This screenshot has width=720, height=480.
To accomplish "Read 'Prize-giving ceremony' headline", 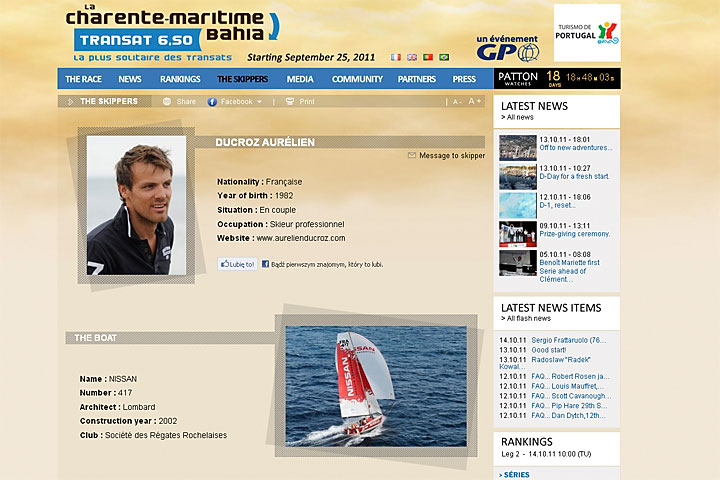I will tap(575, 234).
